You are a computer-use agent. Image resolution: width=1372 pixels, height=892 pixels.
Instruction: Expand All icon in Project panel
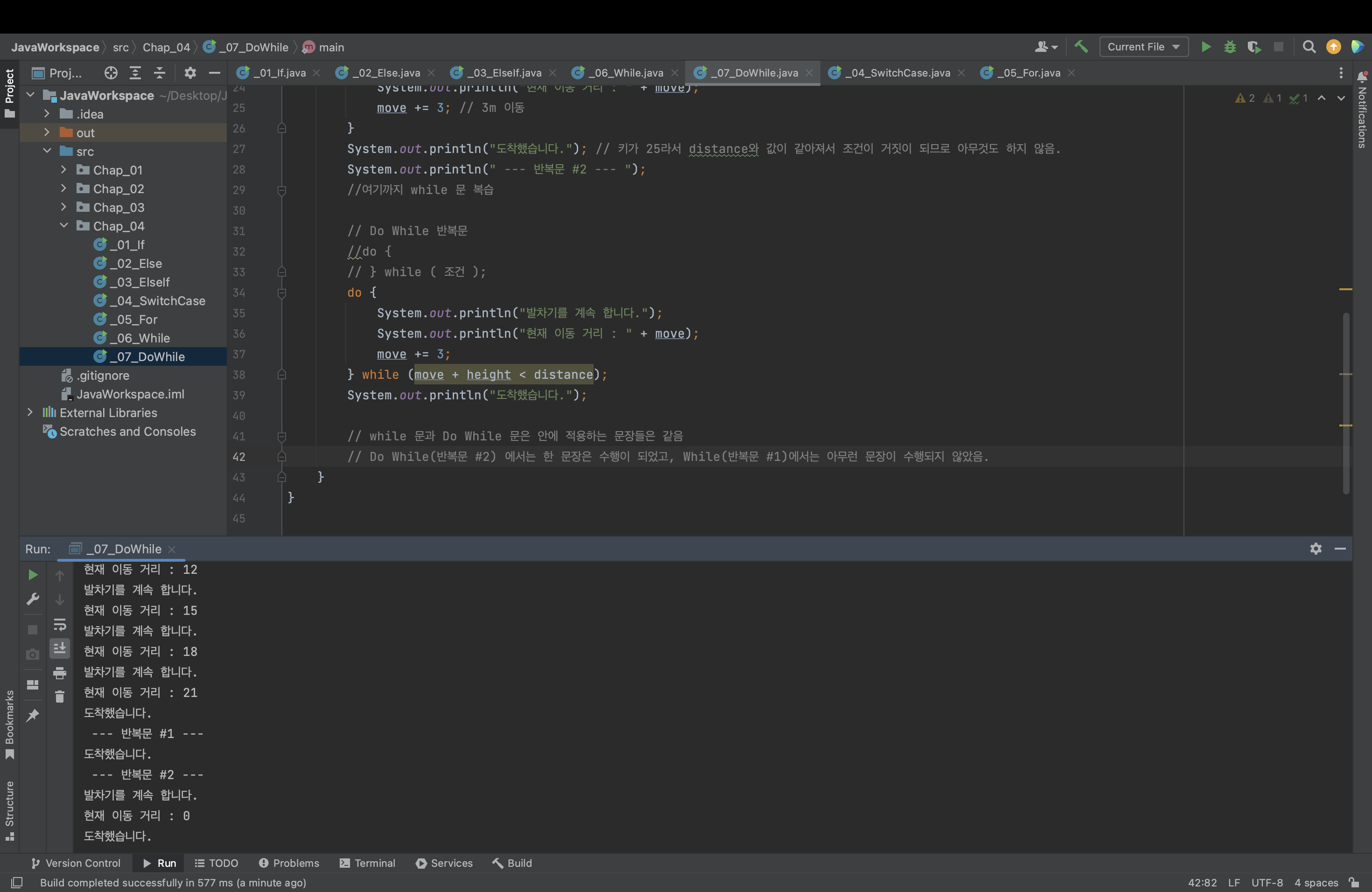point(135,73)
